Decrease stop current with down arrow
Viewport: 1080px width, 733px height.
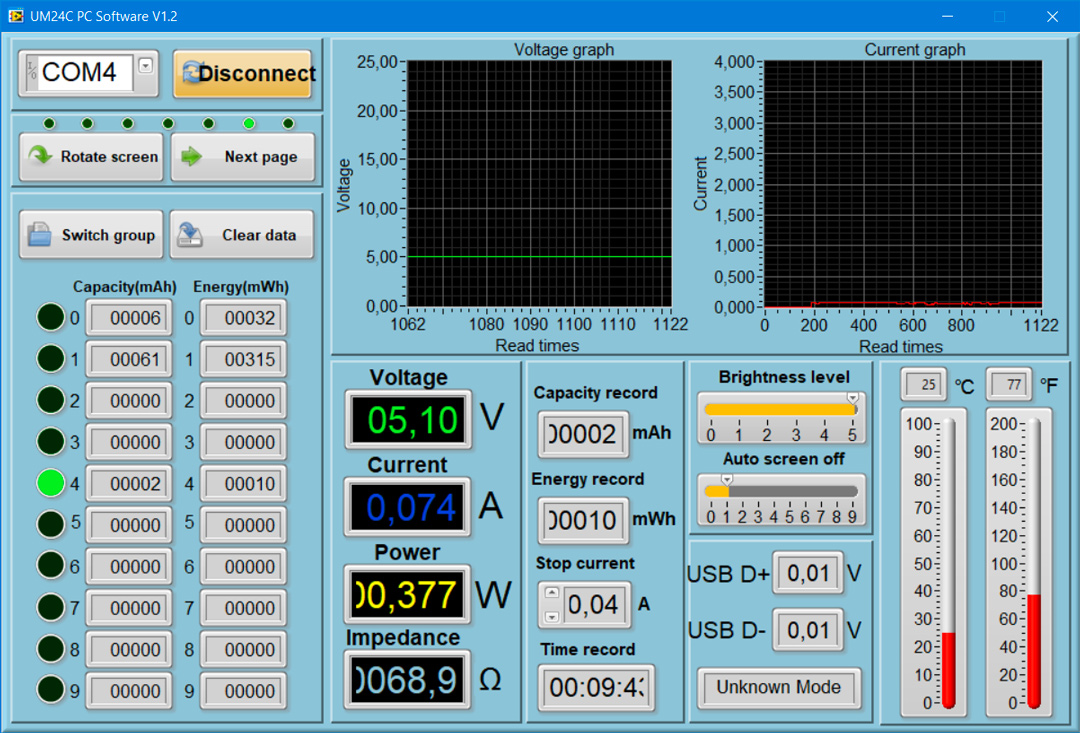click(x=552, y=615)
